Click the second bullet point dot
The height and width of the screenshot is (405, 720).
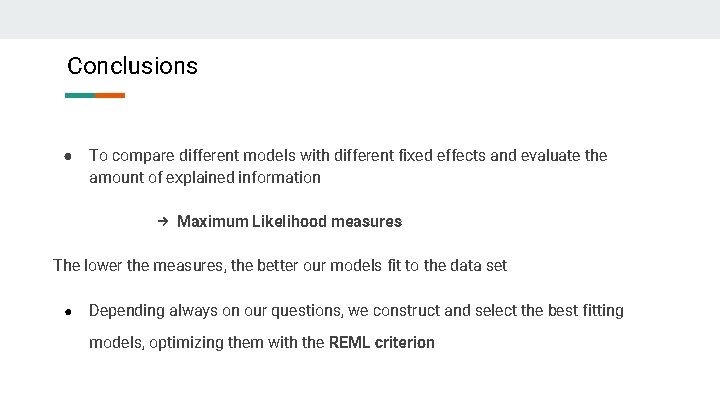[x=68, y=312]
